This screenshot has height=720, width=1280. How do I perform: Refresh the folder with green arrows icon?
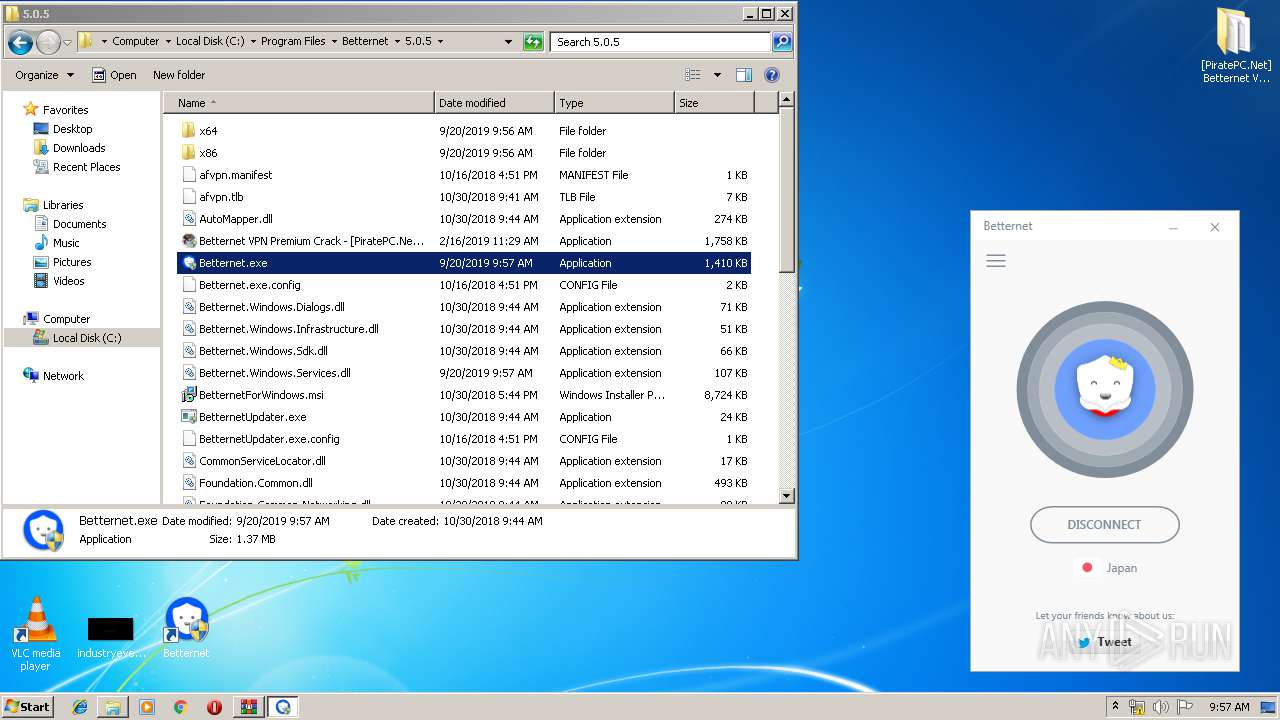533,42
